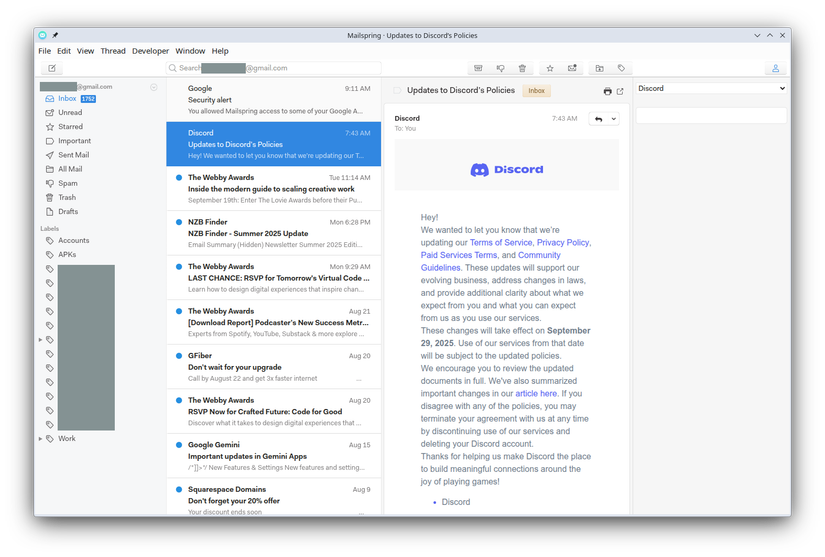Image resolution: width=825 pixels, height=557 pixels.
Task: Click the Discord bullet link
Action: pos(456,502)
